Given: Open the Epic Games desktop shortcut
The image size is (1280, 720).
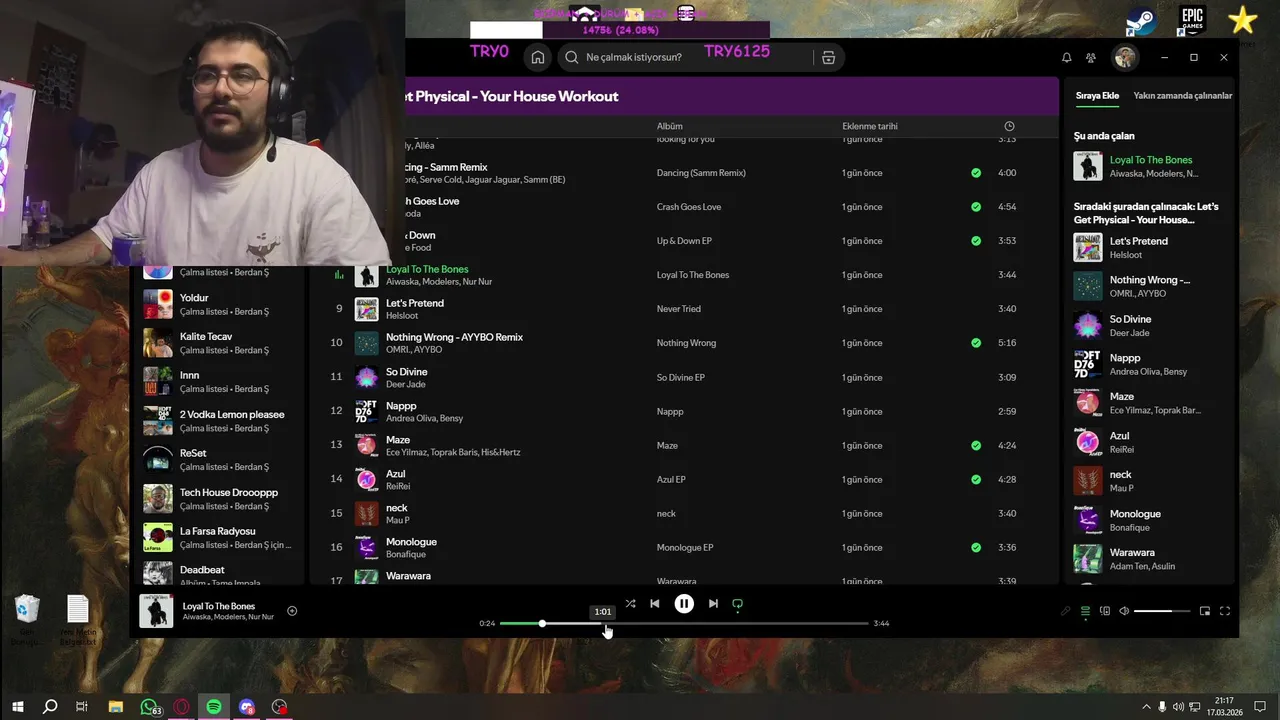Looking at the screenshot, I should pyautogui.click(x=1191, y=20).
